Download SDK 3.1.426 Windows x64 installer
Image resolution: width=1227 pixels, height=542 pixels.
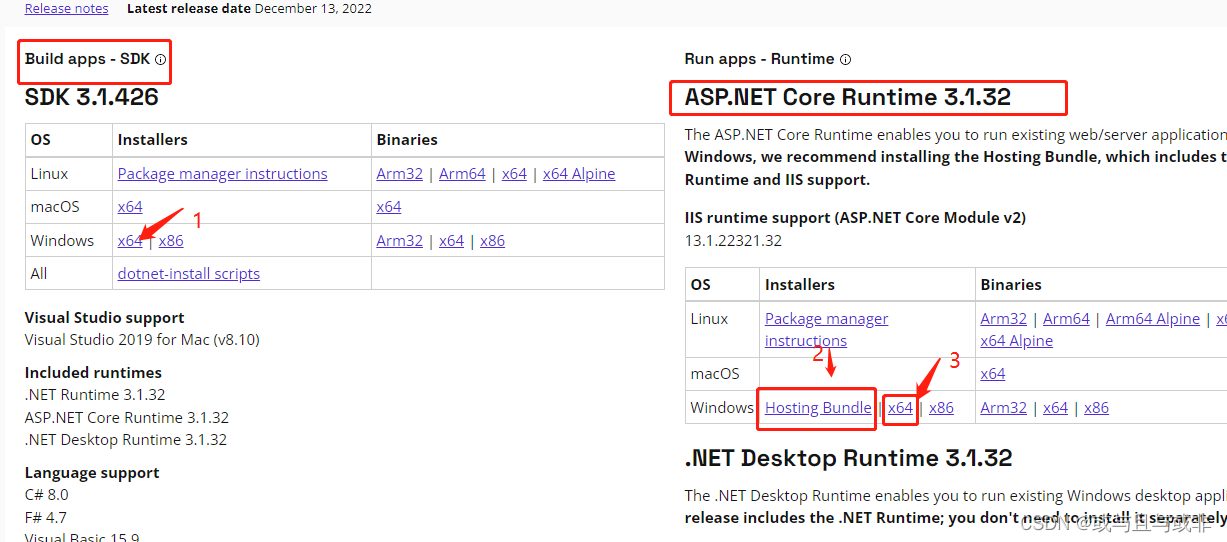tap(129, 240)
